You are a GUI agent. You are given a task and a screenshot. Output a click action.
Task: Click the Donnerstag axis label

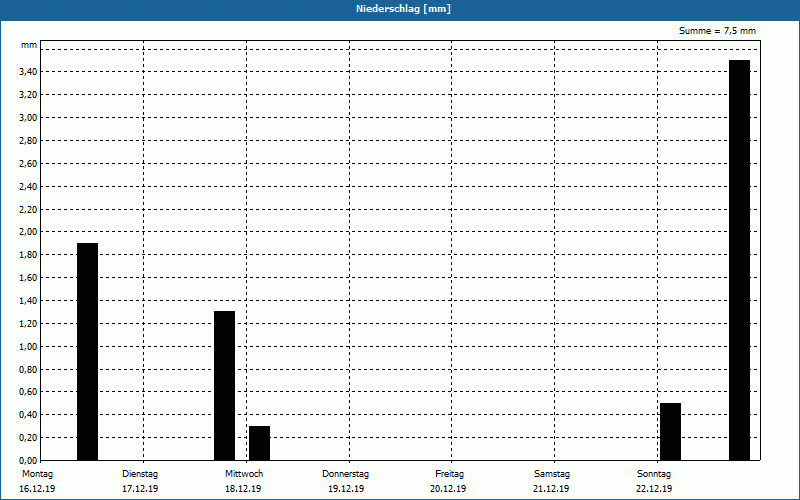(345, 474)
